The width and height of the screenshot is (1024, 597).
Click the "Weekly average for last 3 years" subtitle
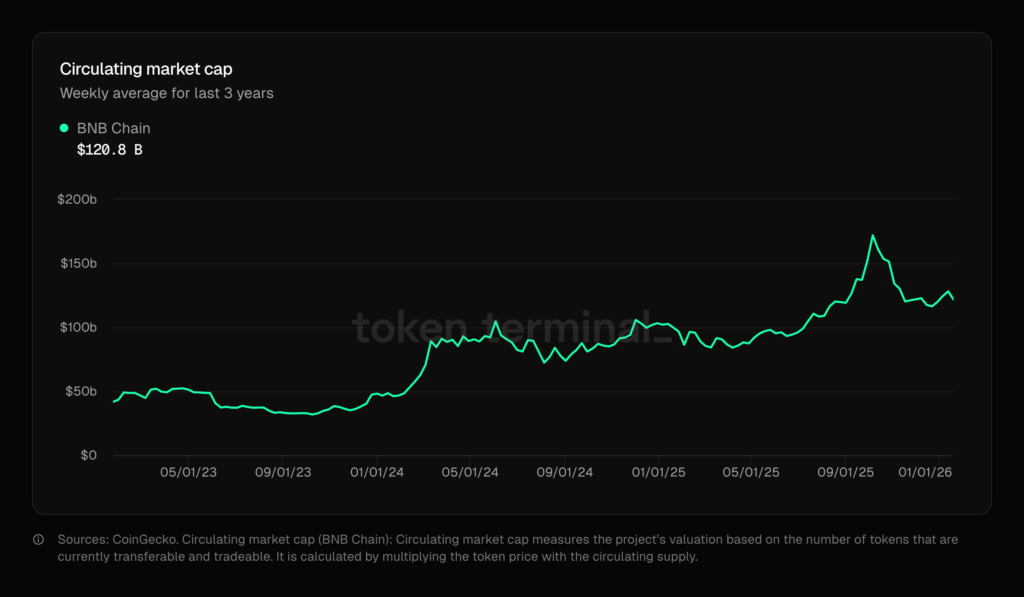coord(166,93)
